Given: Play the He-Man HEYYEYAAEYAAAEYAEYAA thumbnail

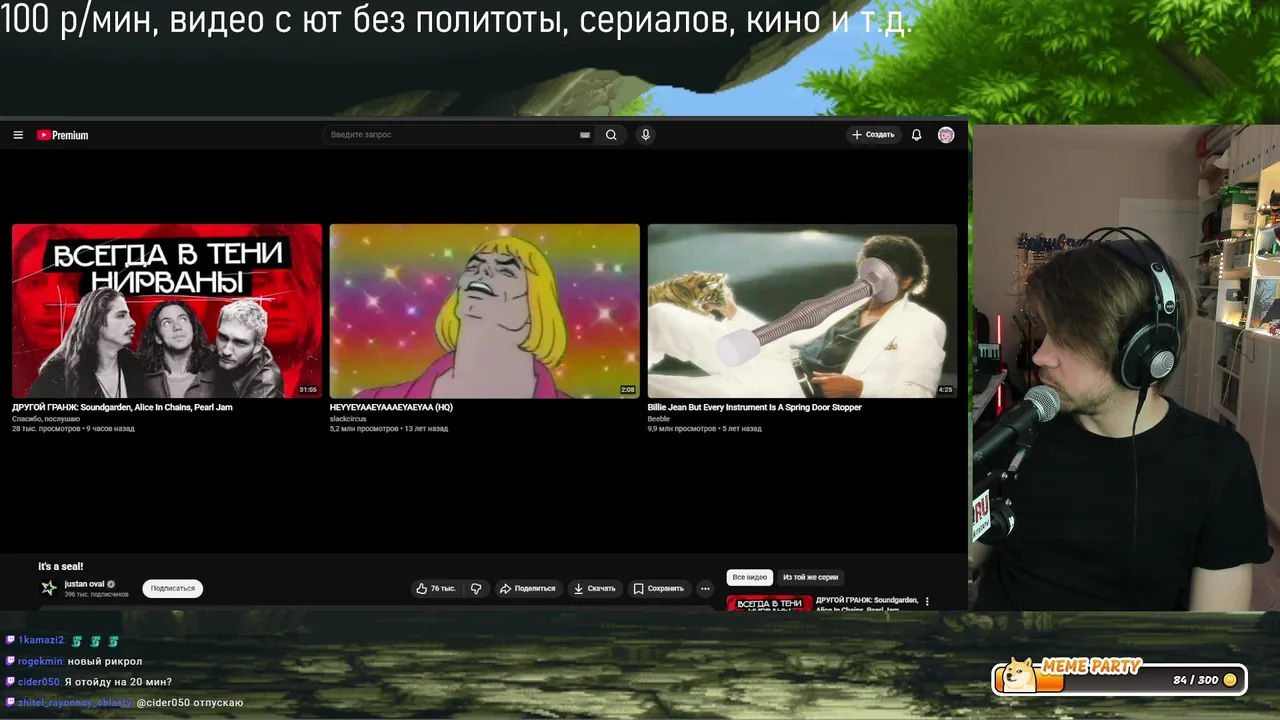Looking at the screenshot, I should [485, 311].
